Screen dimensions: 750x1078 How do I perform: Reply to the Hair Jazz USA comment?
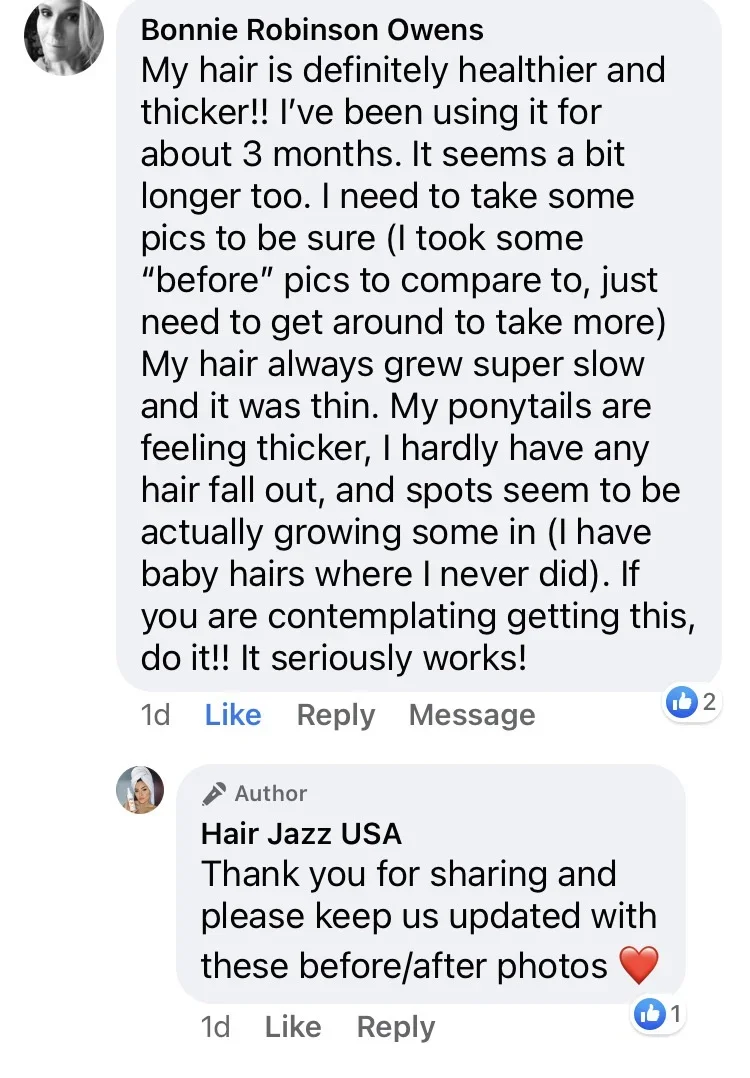[396, 1027]
